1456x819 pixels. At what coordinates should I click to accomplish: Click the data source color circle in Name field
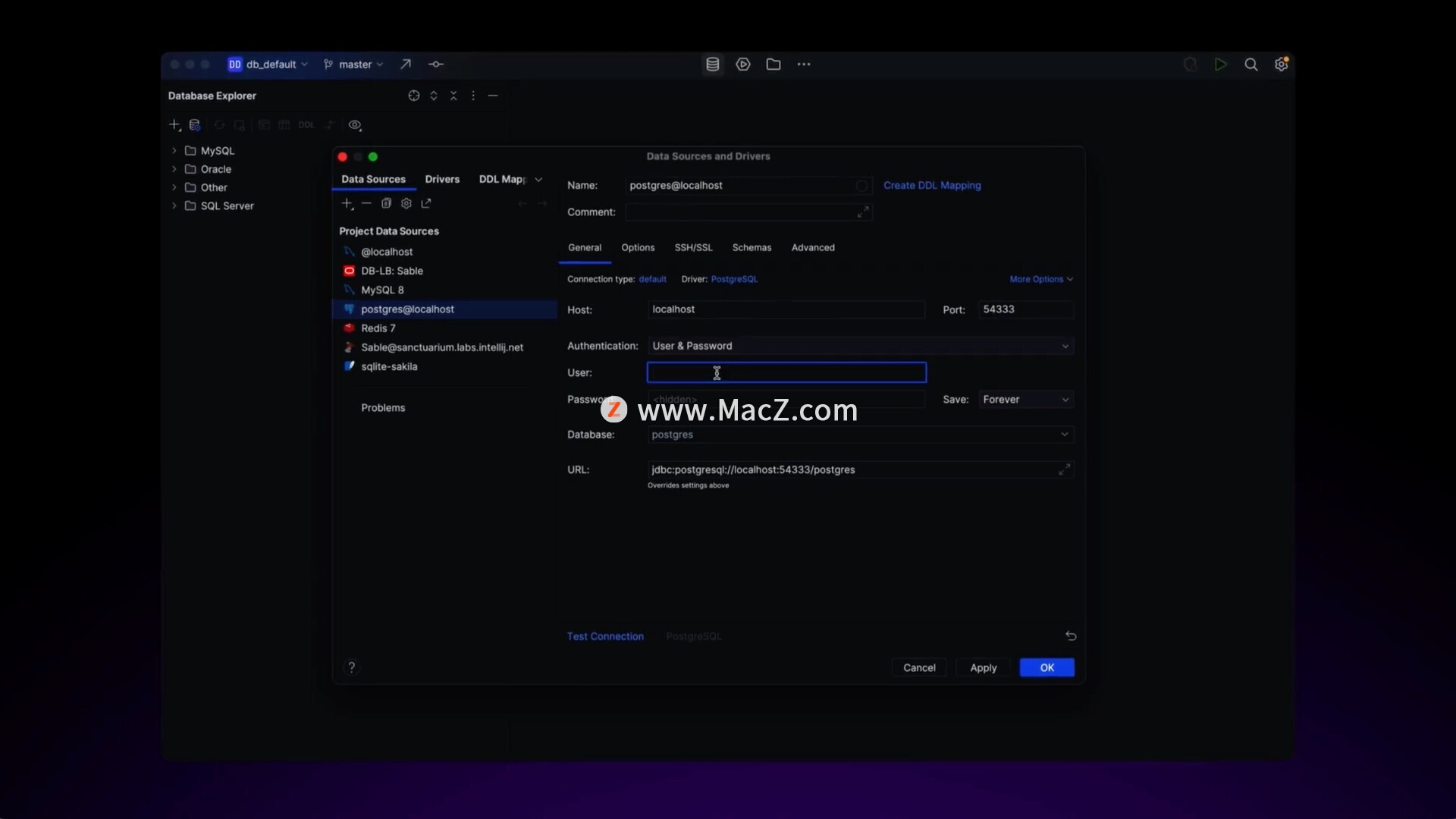[x=861, y=186]
